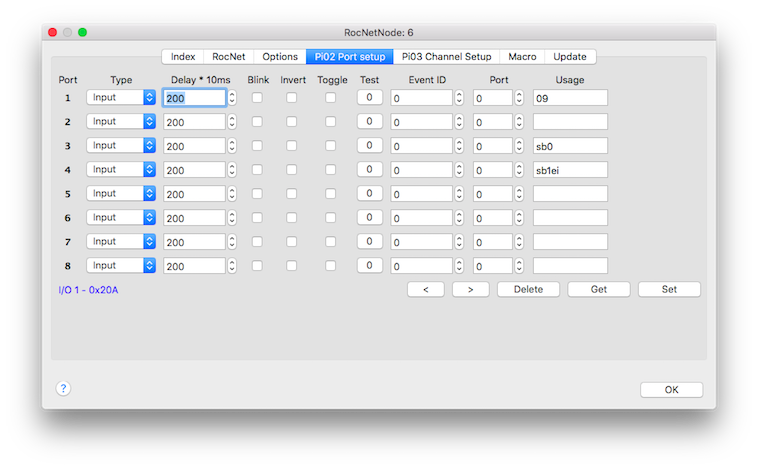This screenshot has width=758, height=469.
Task: Expand the Type dropdown for port 4
Action: tap(121, 170)
